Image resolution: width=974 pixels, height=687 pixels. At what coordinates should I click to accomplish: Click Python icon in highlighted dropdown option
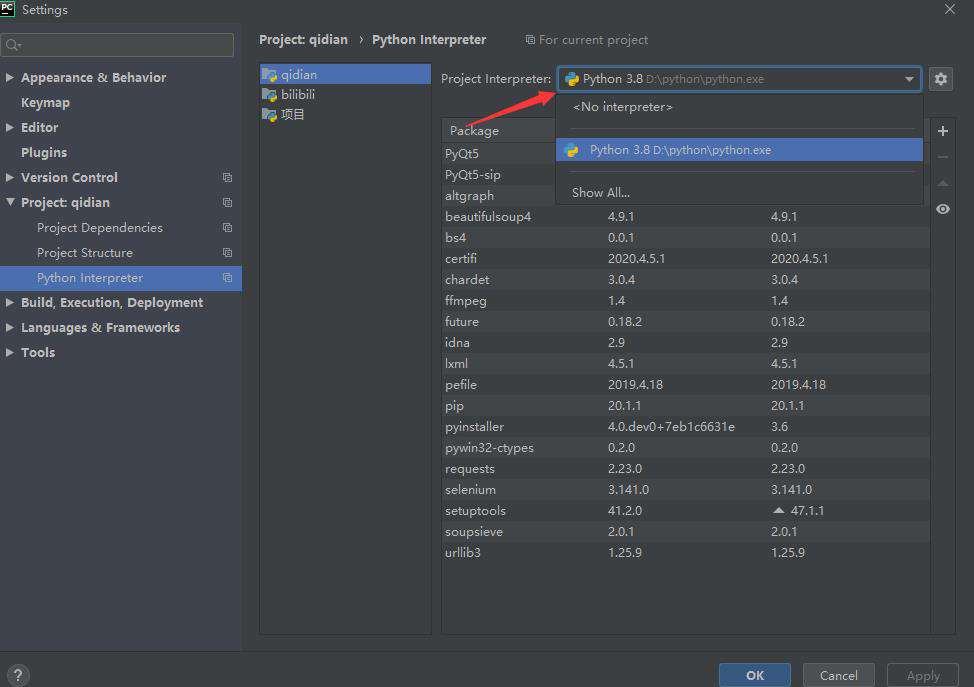coord(571,150)
